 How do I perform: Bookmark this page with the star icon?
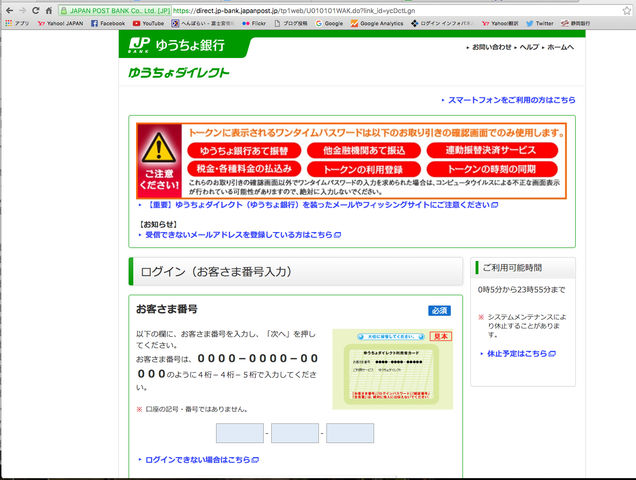point(627,11)
